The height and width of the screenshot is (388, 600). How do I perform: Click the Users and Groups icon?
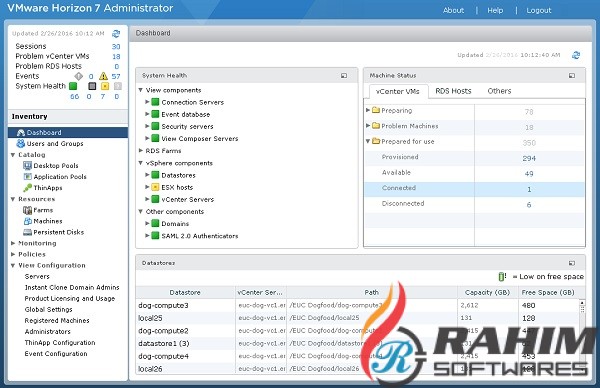pos(21,143)
